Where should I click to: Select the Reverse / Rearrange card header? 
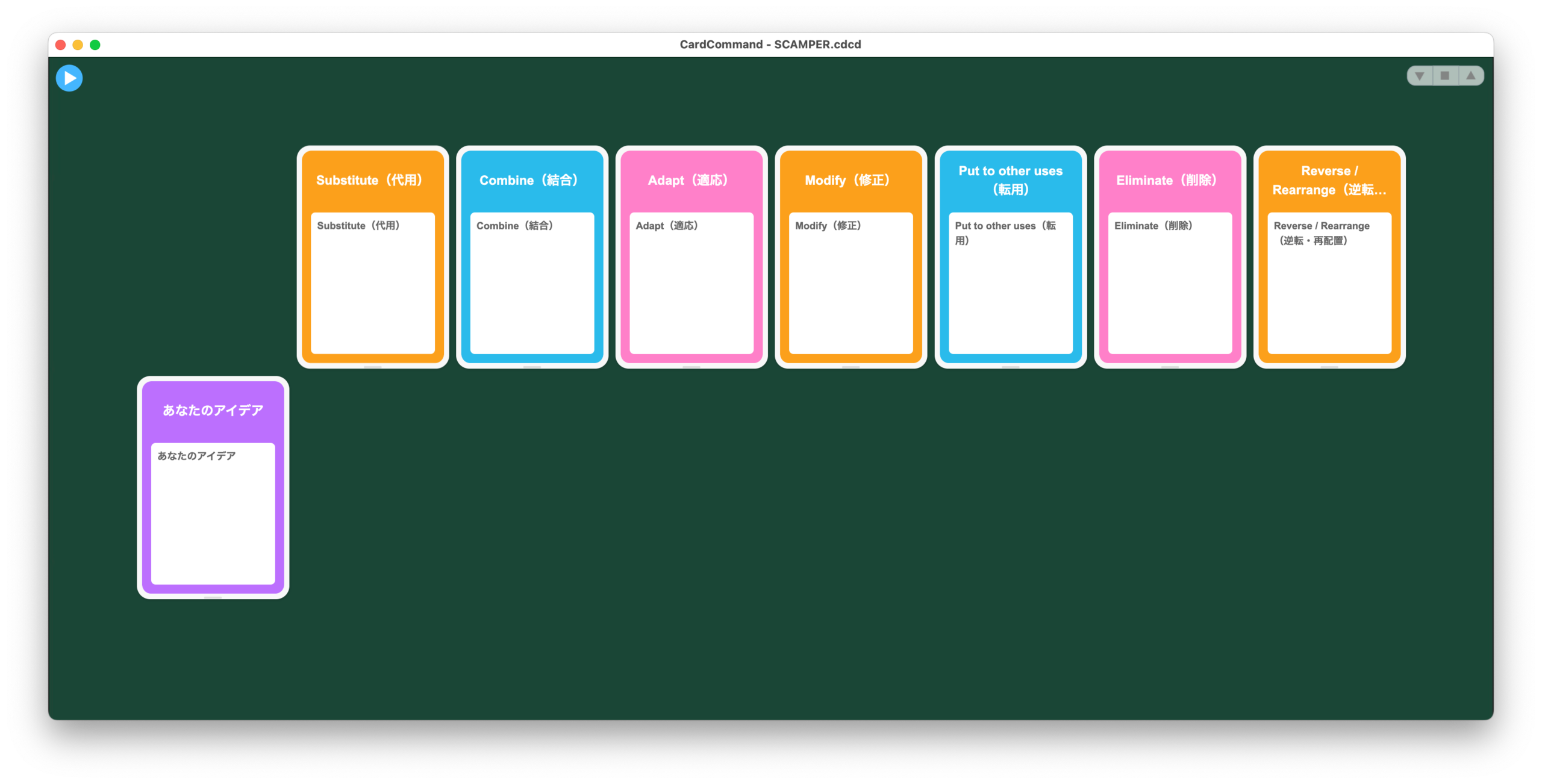pyautogui.click(x=1329, y=180)
